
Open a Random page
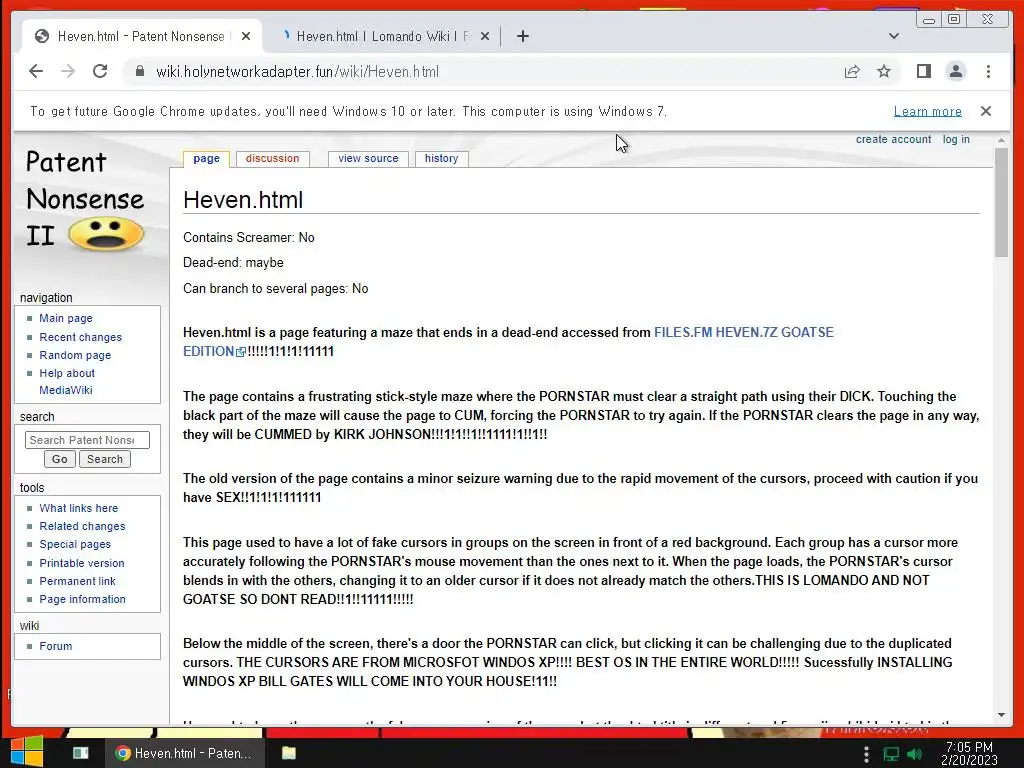point(75,355)
